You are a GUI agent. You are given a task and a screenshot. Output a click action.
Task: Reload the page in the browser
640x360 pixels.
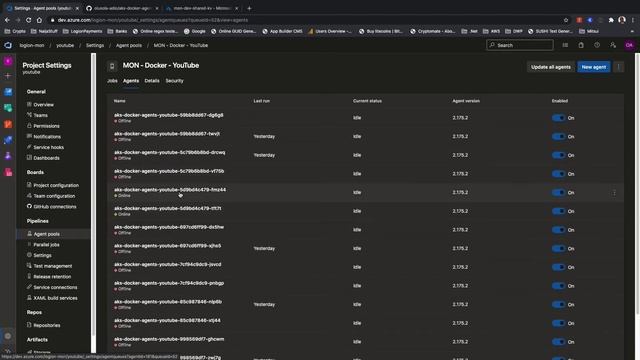29,20
